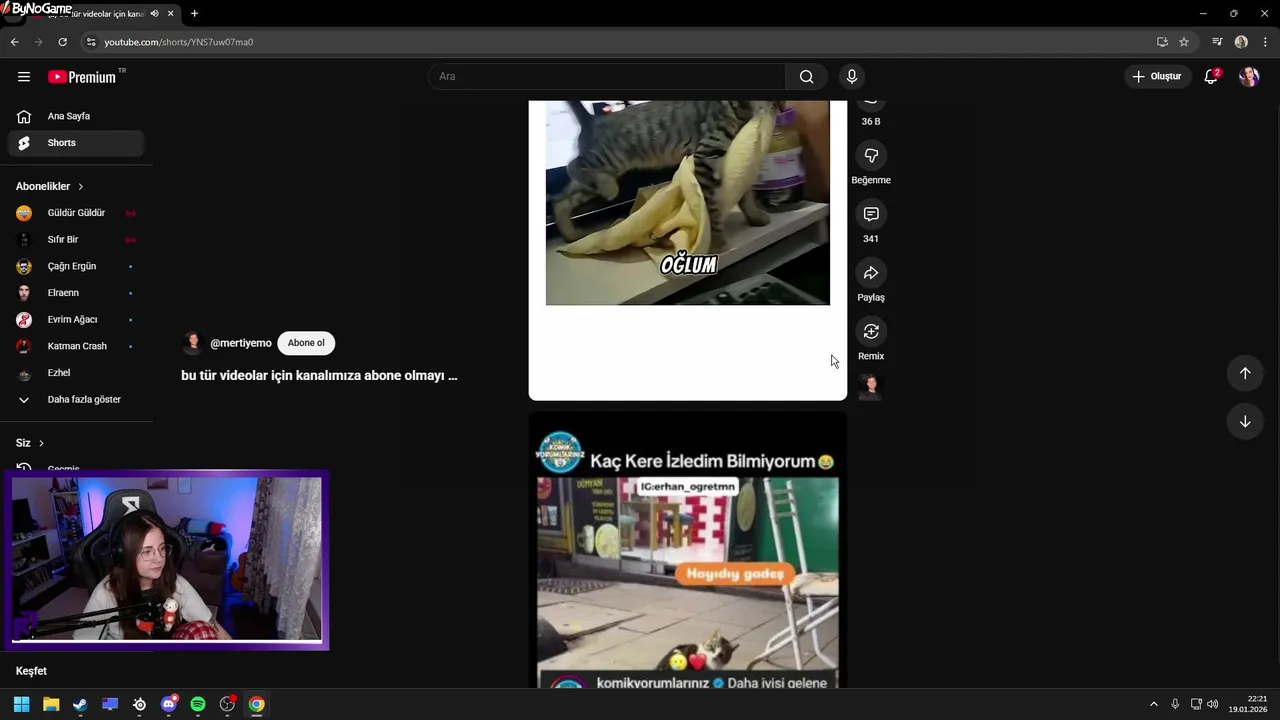Open Elraenn channel
The height and width of the screenshot is (720, 1280).
(x=77, y=293)
